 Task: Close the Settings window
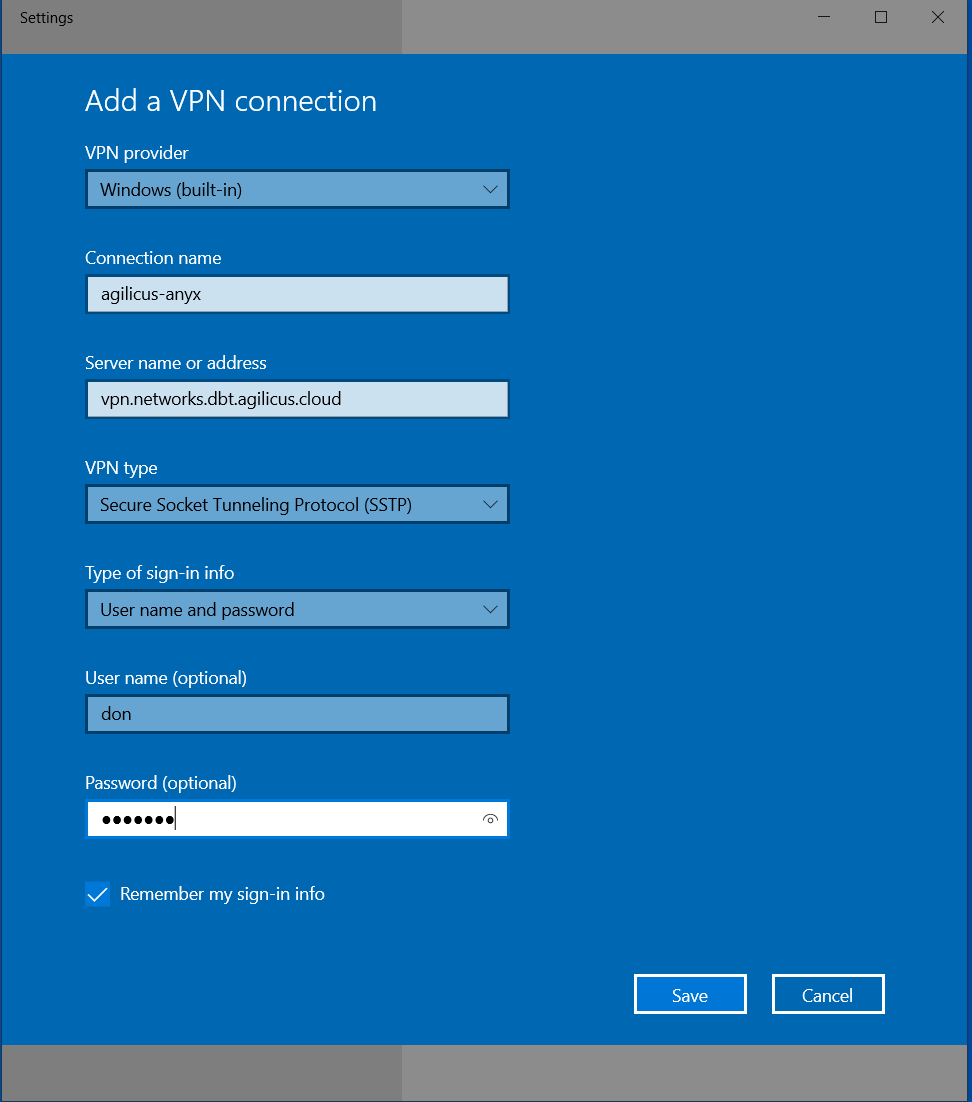(x=938, y=17)
